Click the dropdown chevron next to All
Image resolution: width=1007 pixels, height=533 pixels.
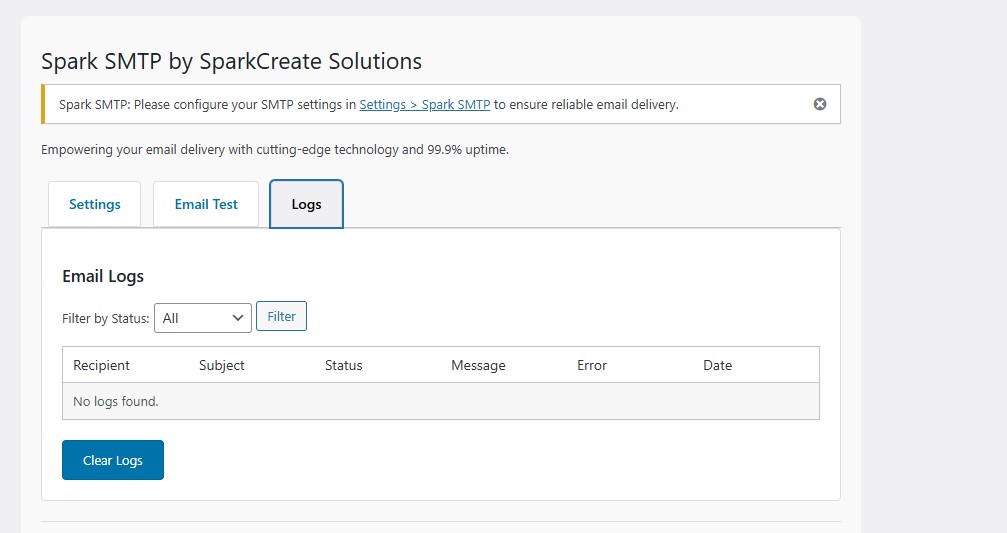238,318
